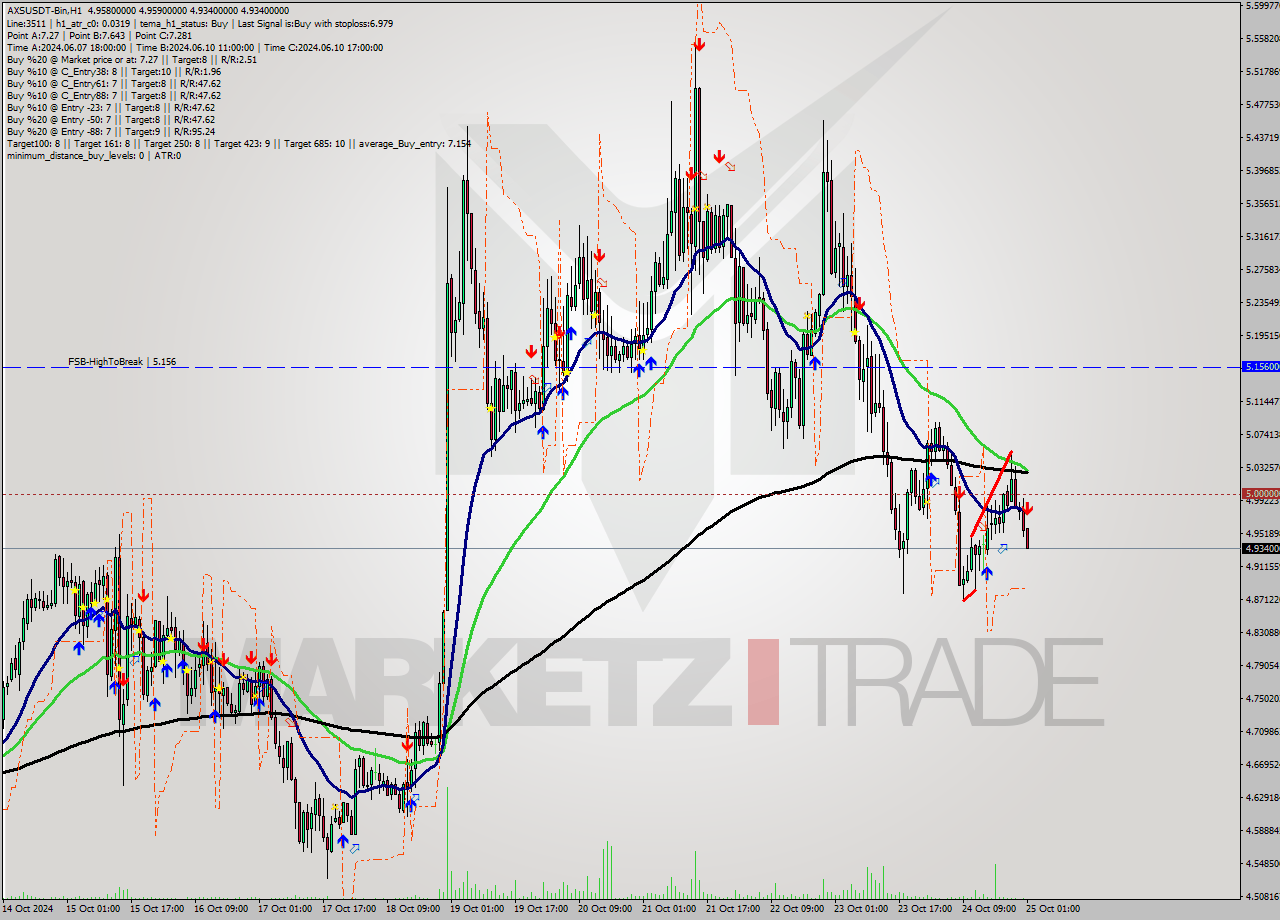Click the black 4.93400 current price tag
Viewport: 1280px width, 920px height.
click(x=1261, y=548)
